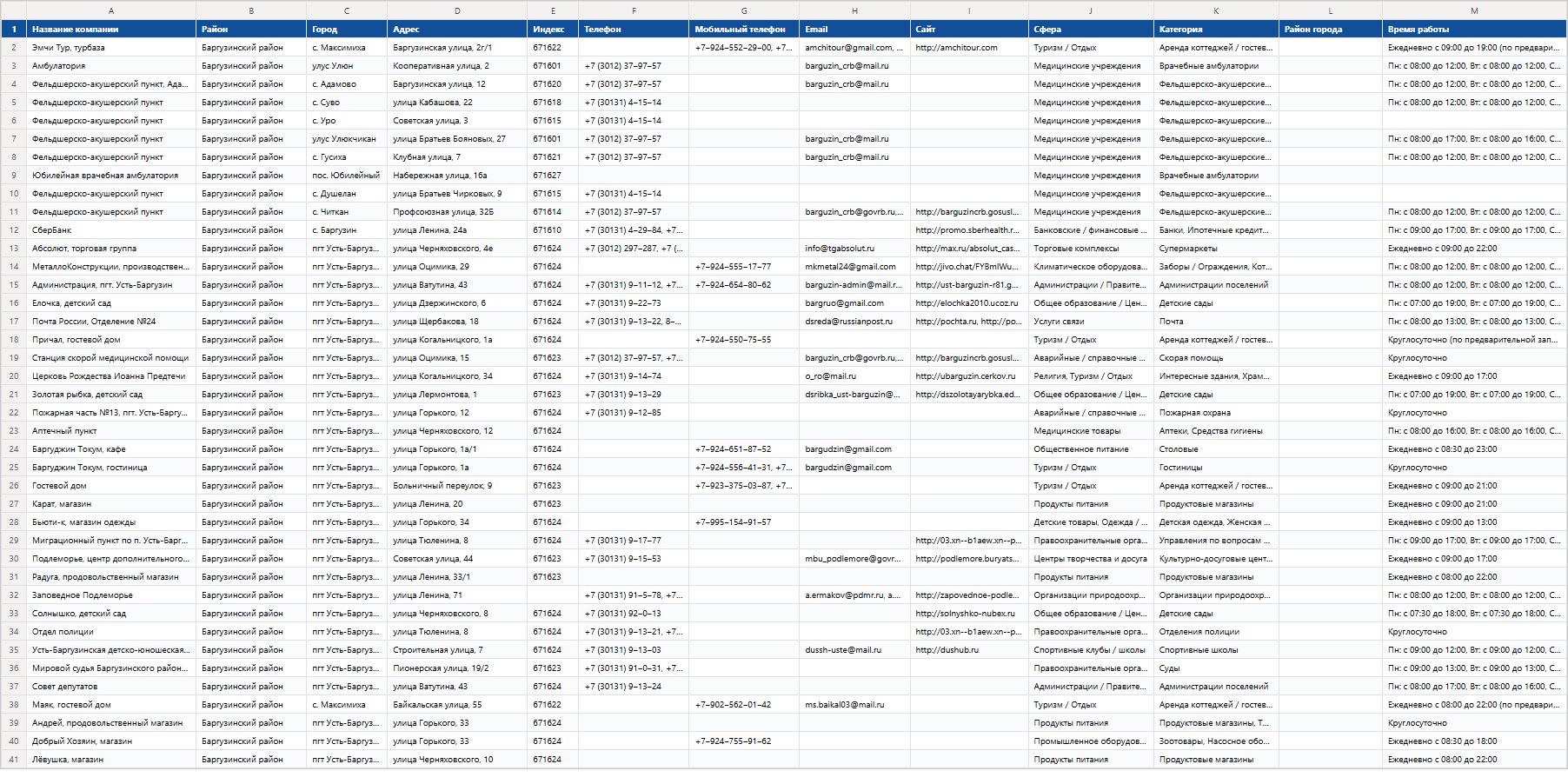Click the email "mkmetal24@gmail.com"
This screenshot has height=784, width=1568.
pos(854,267)
